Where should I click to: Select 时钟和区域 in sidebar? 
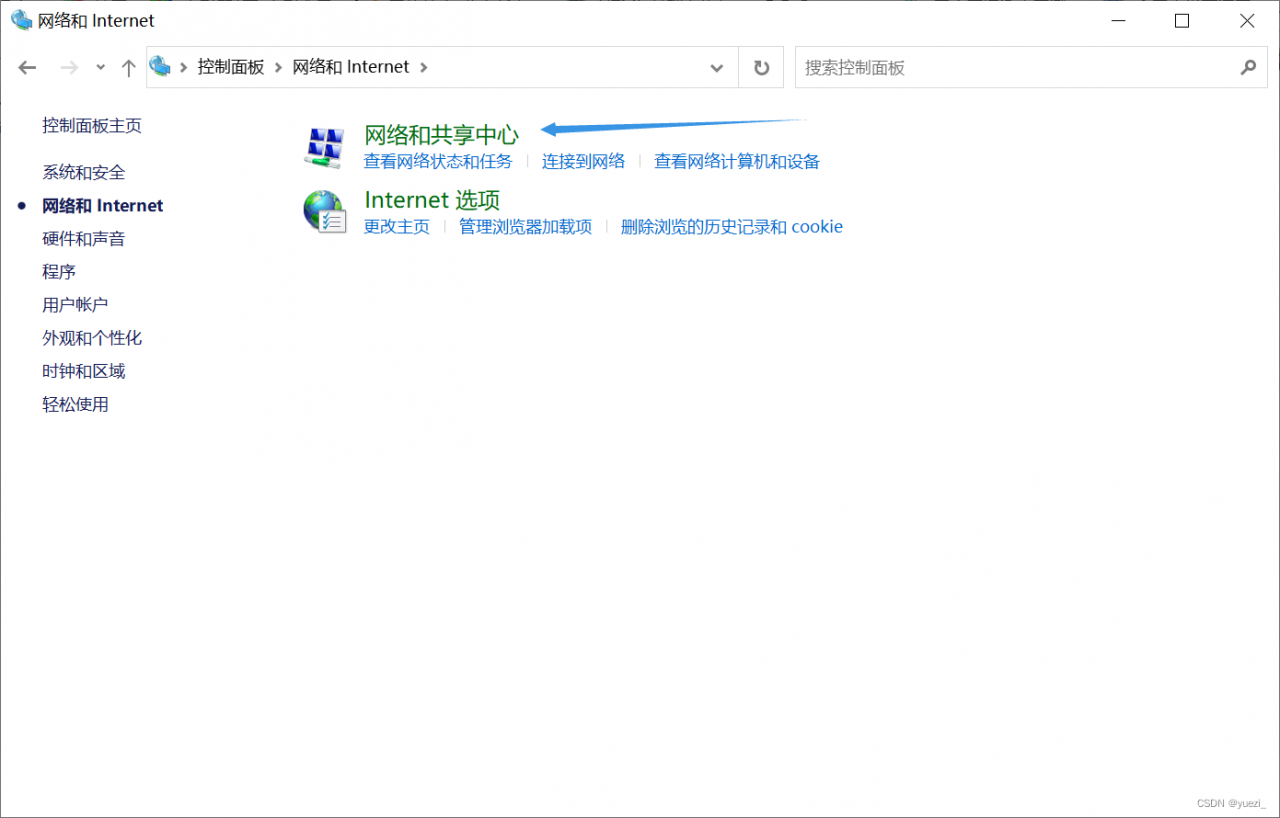84,371
